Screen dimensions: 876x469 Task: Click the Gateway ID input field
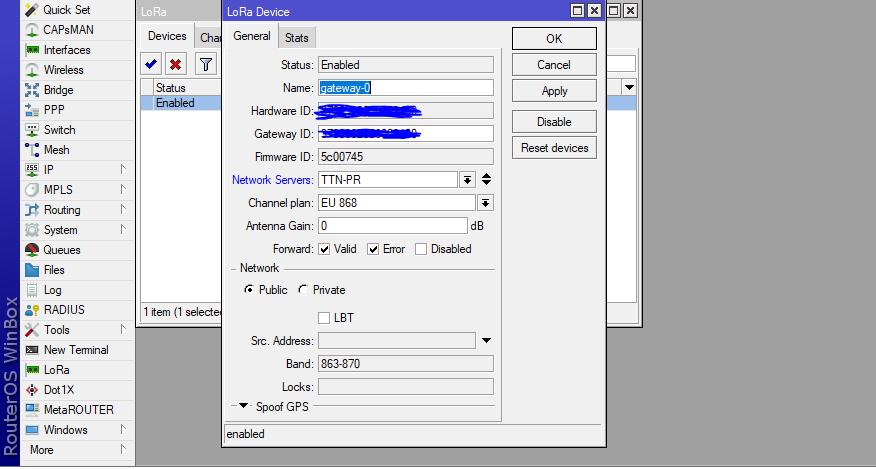tap(406, 134)
